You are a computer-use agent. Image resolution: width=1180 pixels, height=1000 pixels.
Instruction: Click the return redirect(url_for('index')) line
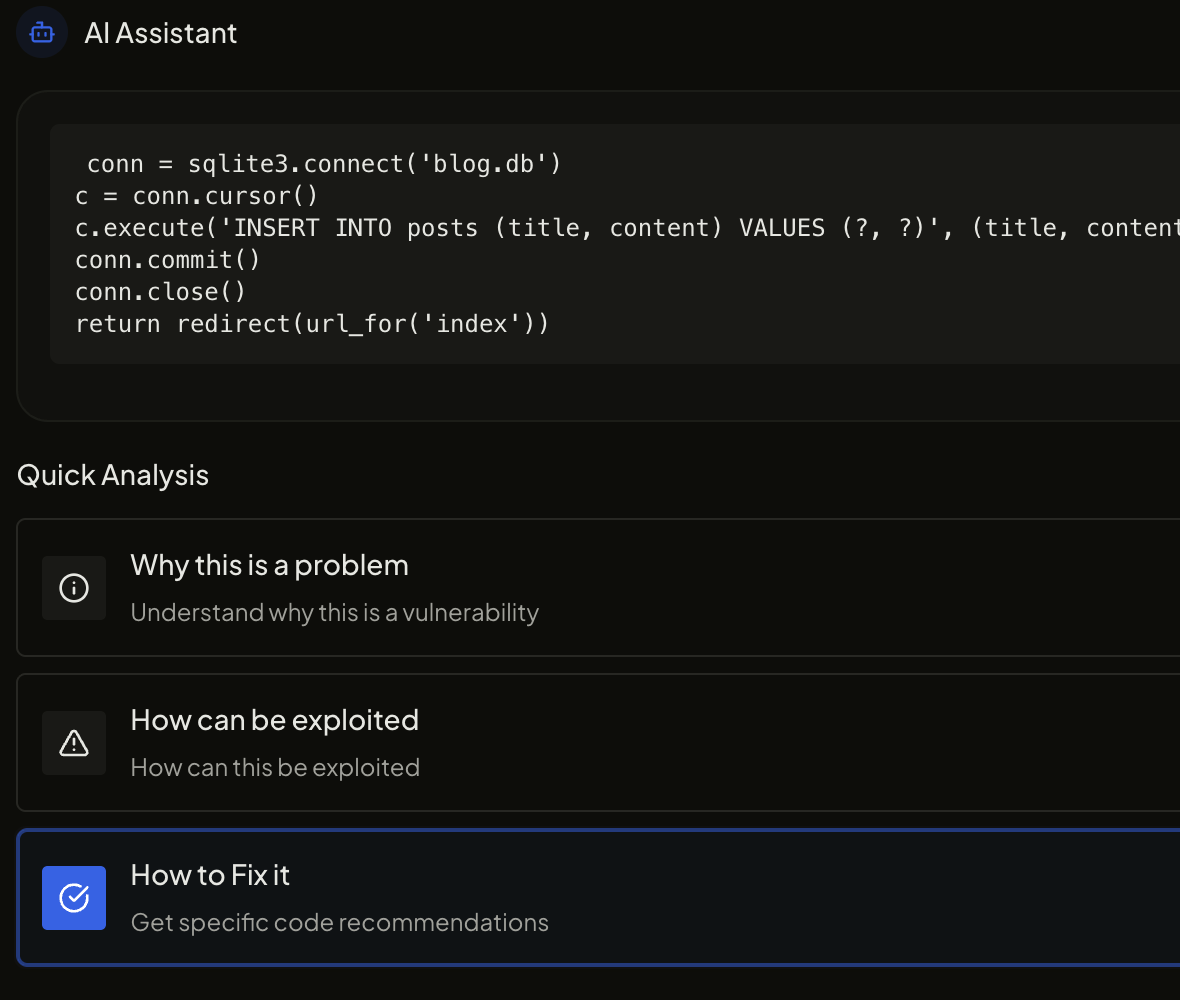(312, 323)
